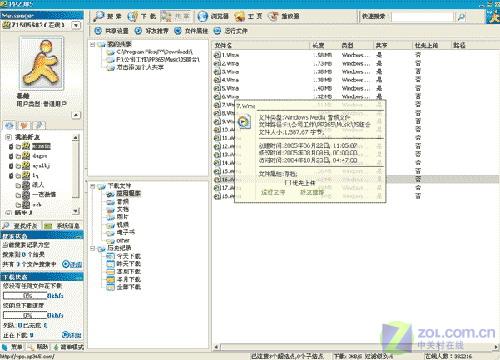500x360 pixels.
Task: Click the 运行文件 run file button
Action: (x=231, y=31)
